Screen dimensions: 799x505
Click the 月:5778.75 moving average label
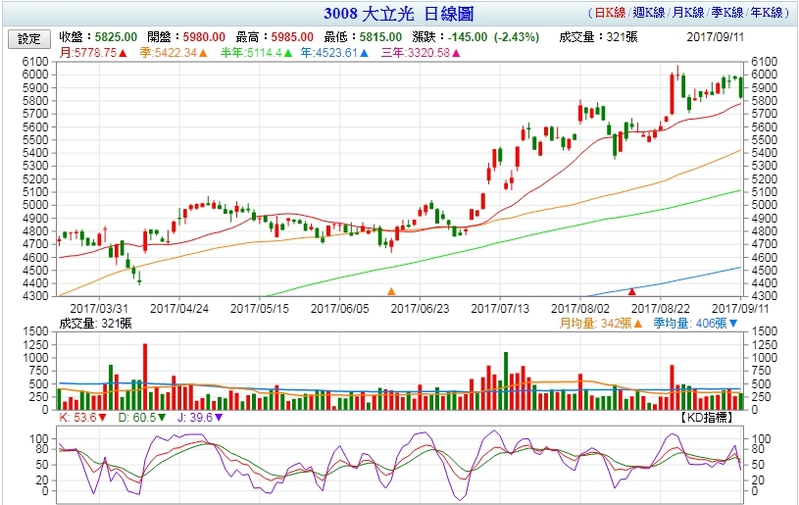click(x=89, y=53)
